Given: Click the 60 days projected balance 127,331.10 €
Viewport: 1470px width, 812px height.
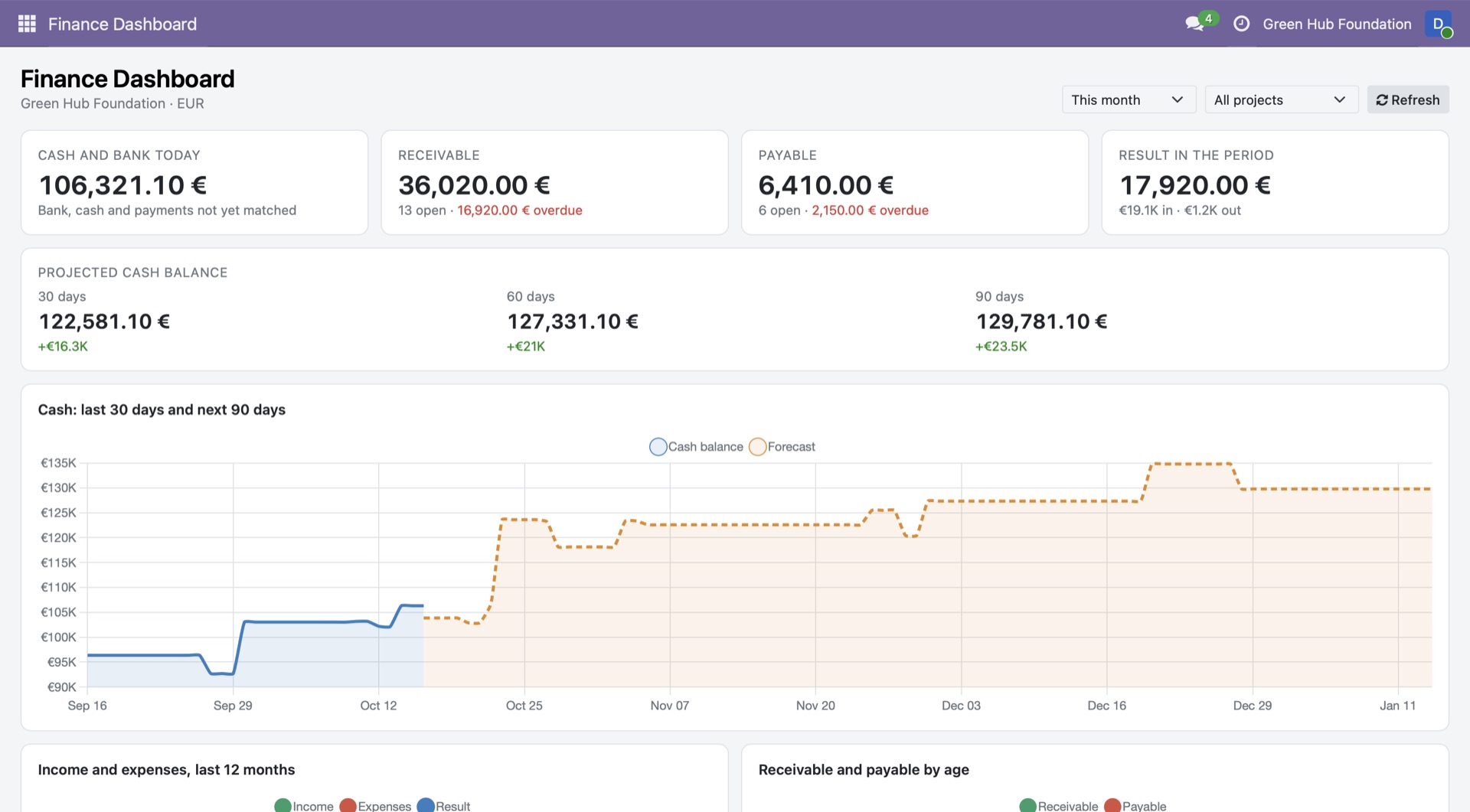Looking at the screenshot, I should coord(573,321).
